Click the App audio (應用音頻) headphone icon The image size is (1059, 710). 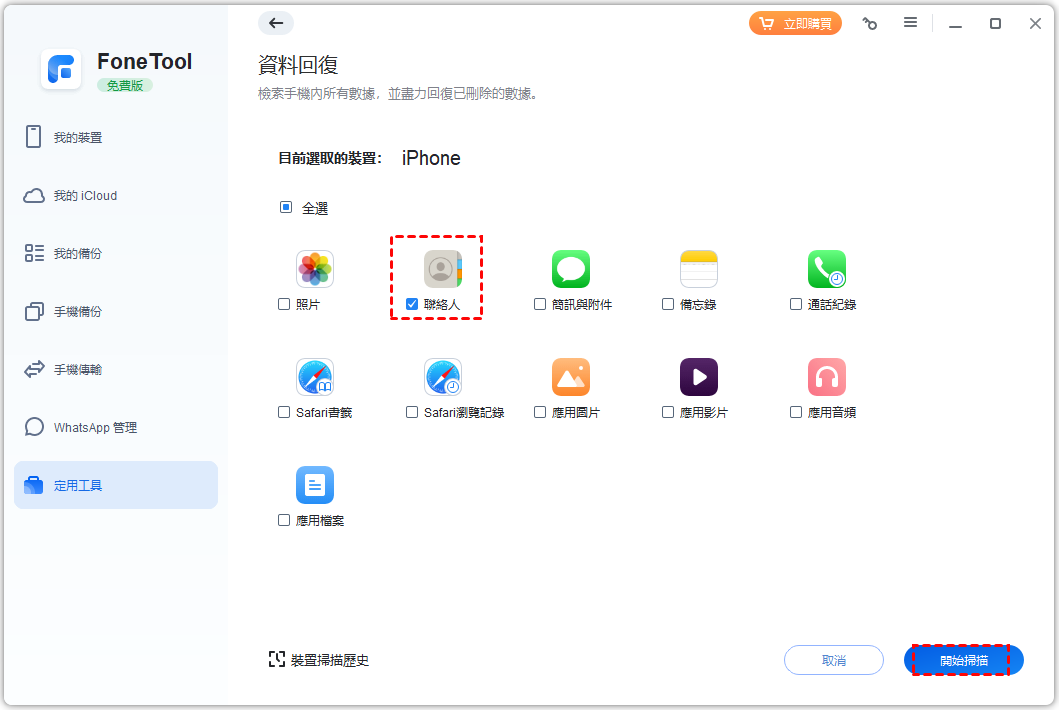827,377
